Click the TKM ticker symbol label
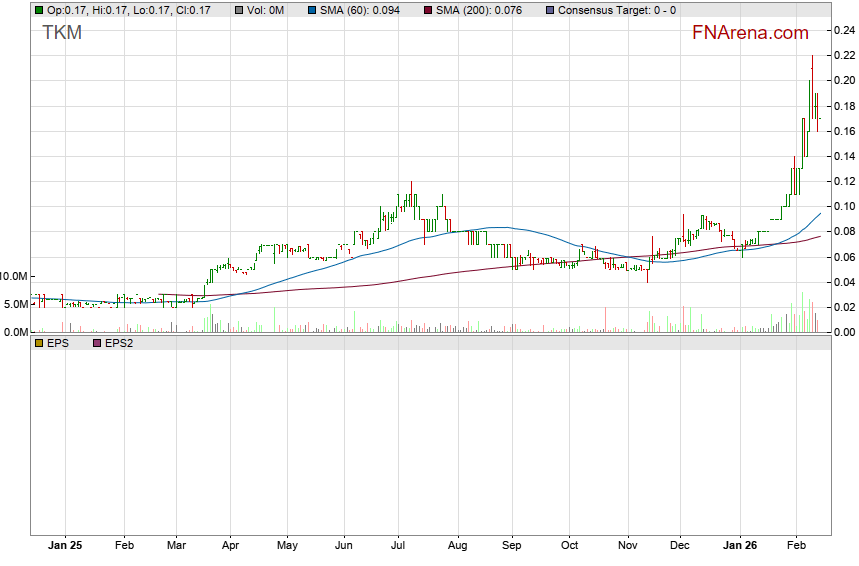Image resolution: width=859 pixels, height=566 pixels. (x=62, y=33)
